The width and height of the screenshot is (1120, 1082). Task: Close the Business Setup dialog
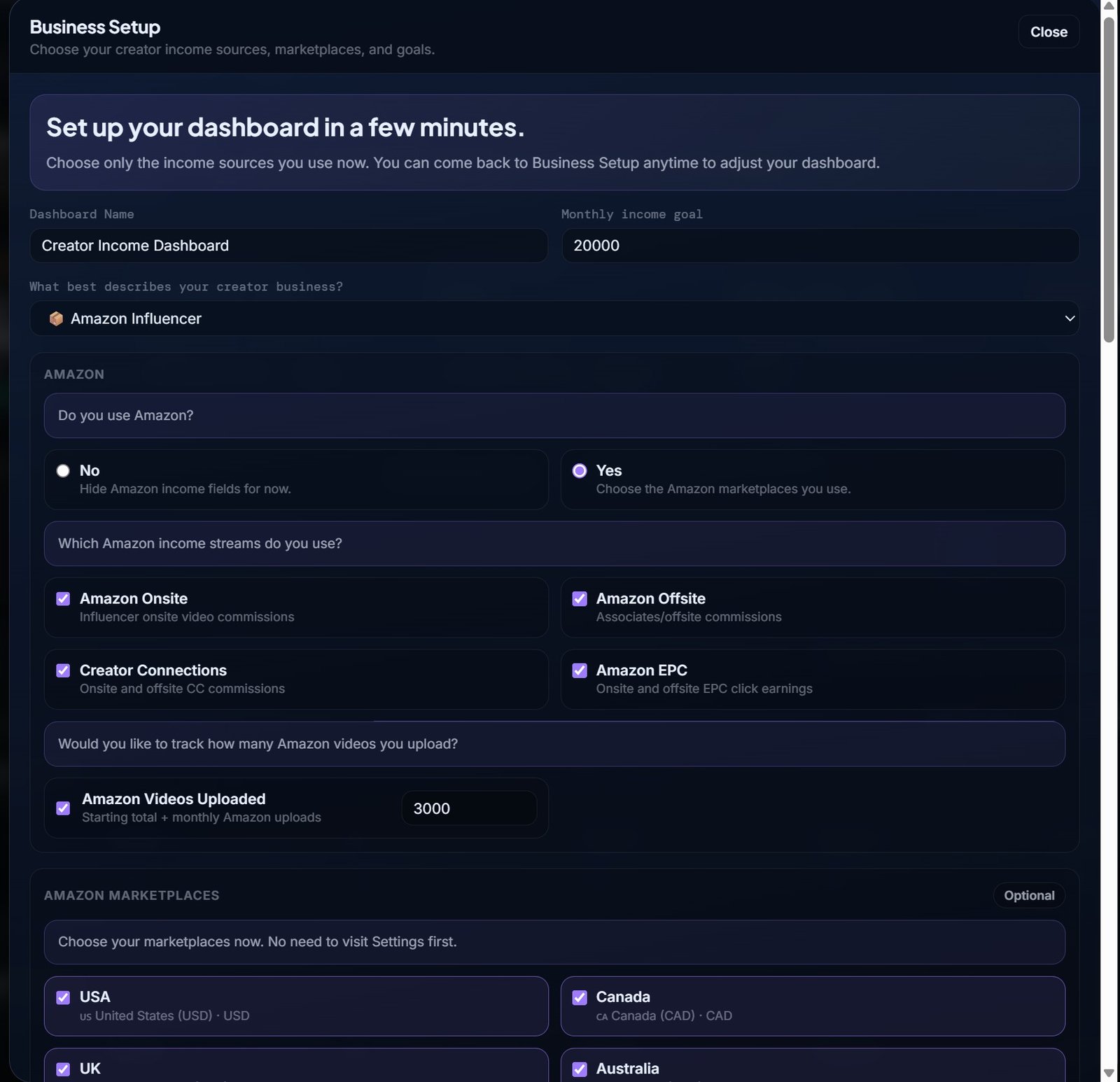[x=1048, y=32]
